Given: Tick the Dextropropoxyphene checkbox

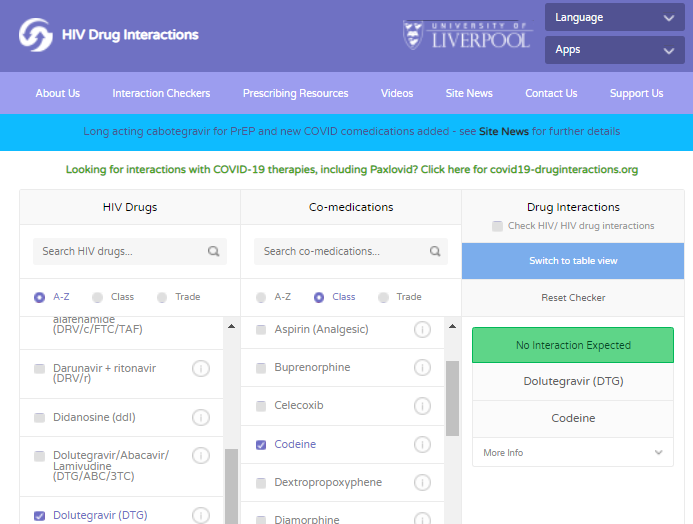Looking at the screenshot, I should (261, 483).
